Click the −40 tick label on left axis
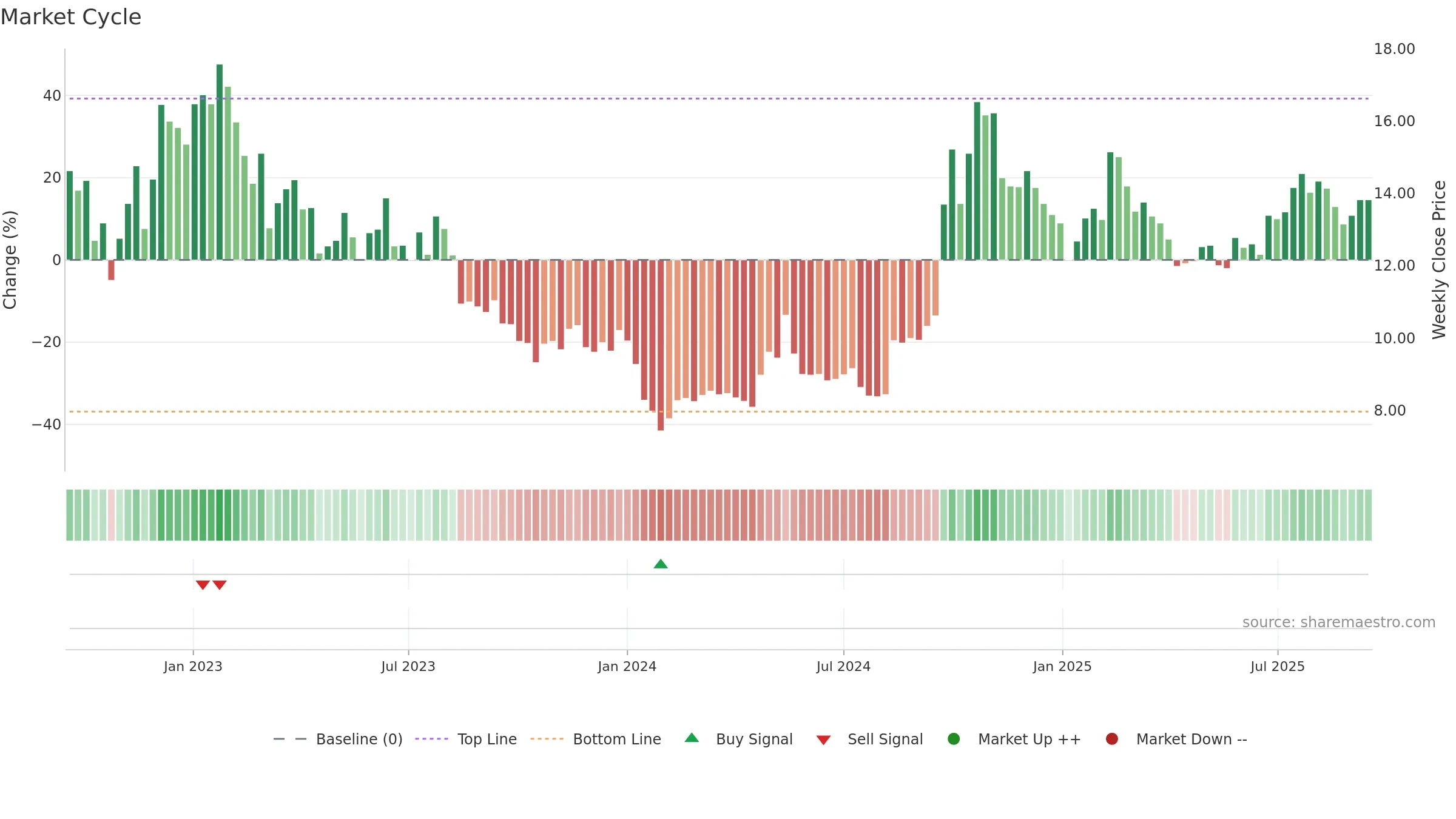 click(47, 425)
